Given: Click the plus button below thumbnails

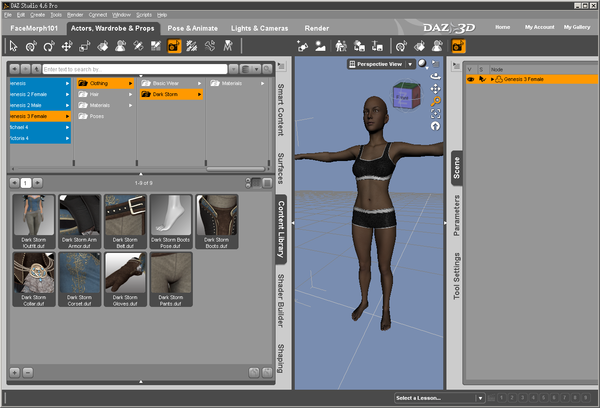Looking at the screenshot, I should (x=15, y=372).
